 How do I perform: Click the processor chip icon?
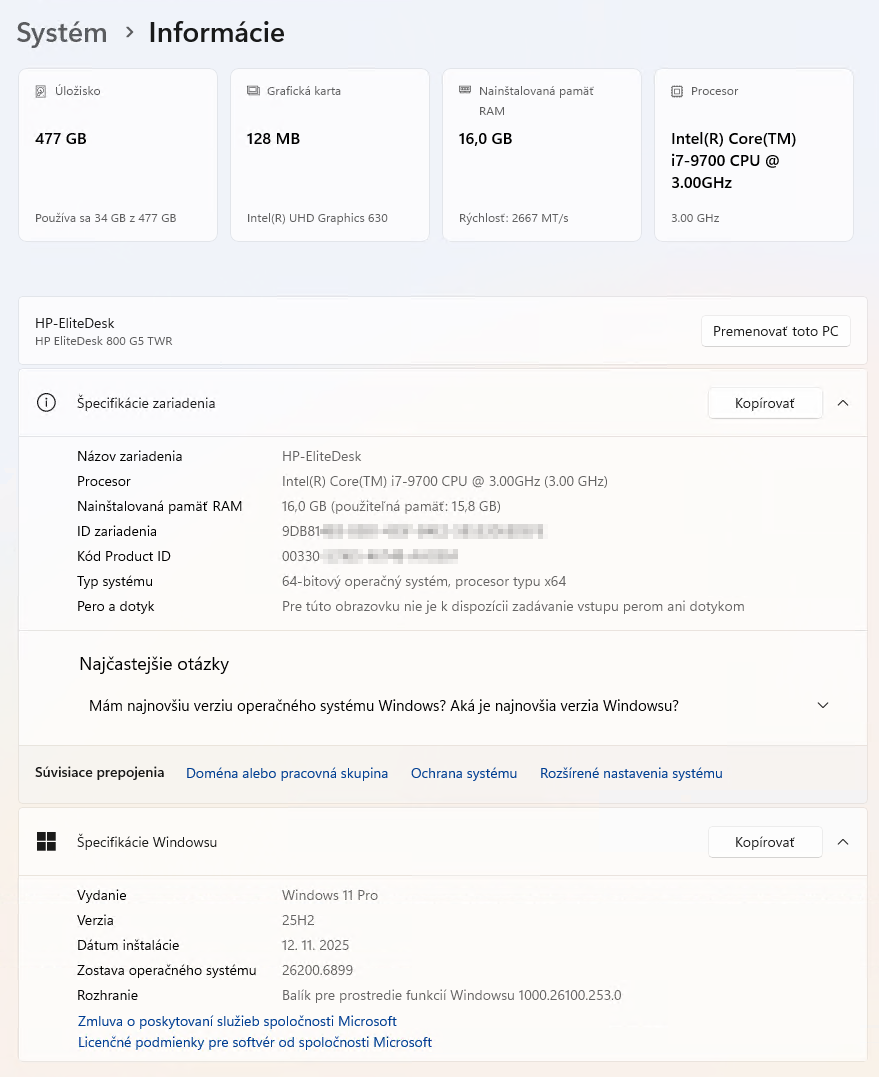tap(677, 91)
